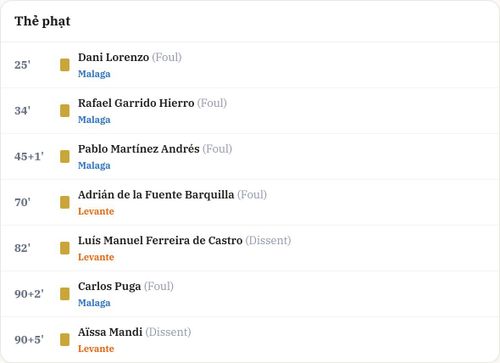Open Malaga team link under Dani Lorenzo

[94, 74]
